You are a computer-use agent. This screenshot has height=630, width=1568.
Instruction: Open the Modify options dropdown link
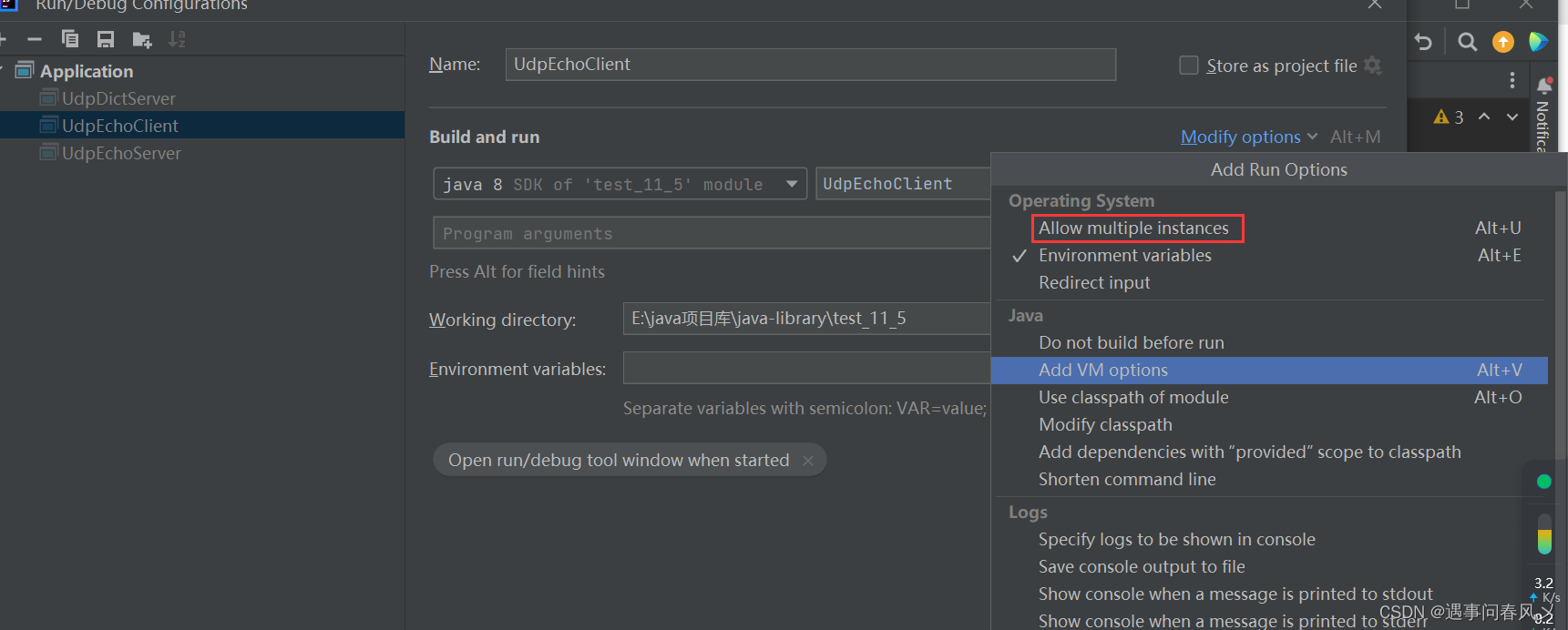(1249, 137)
